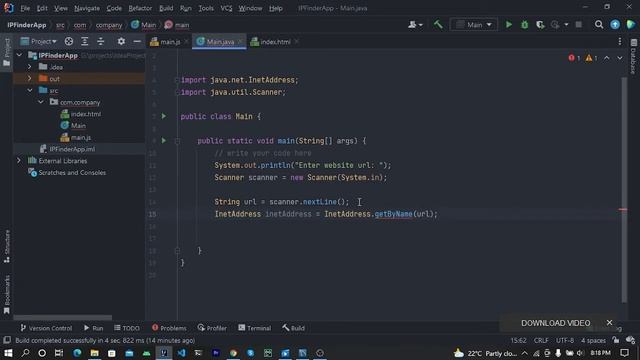Toggle tool window bars in status corner

pos(7,340)
